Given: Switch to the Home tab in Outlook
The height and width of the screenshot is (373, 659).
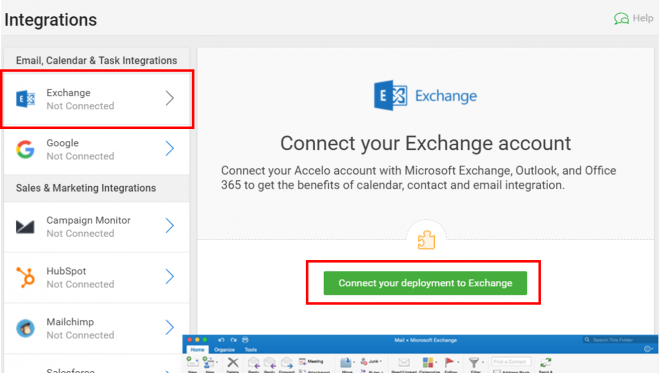Looking at the screenshot, I should tap(198, 349).
